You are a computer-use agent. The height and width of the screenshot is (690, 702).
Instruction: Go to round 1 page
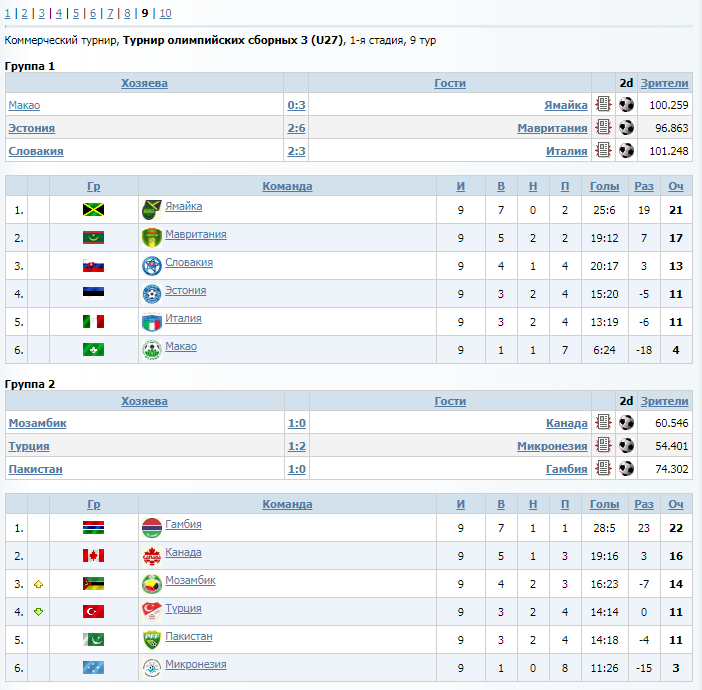click(7, 13)
